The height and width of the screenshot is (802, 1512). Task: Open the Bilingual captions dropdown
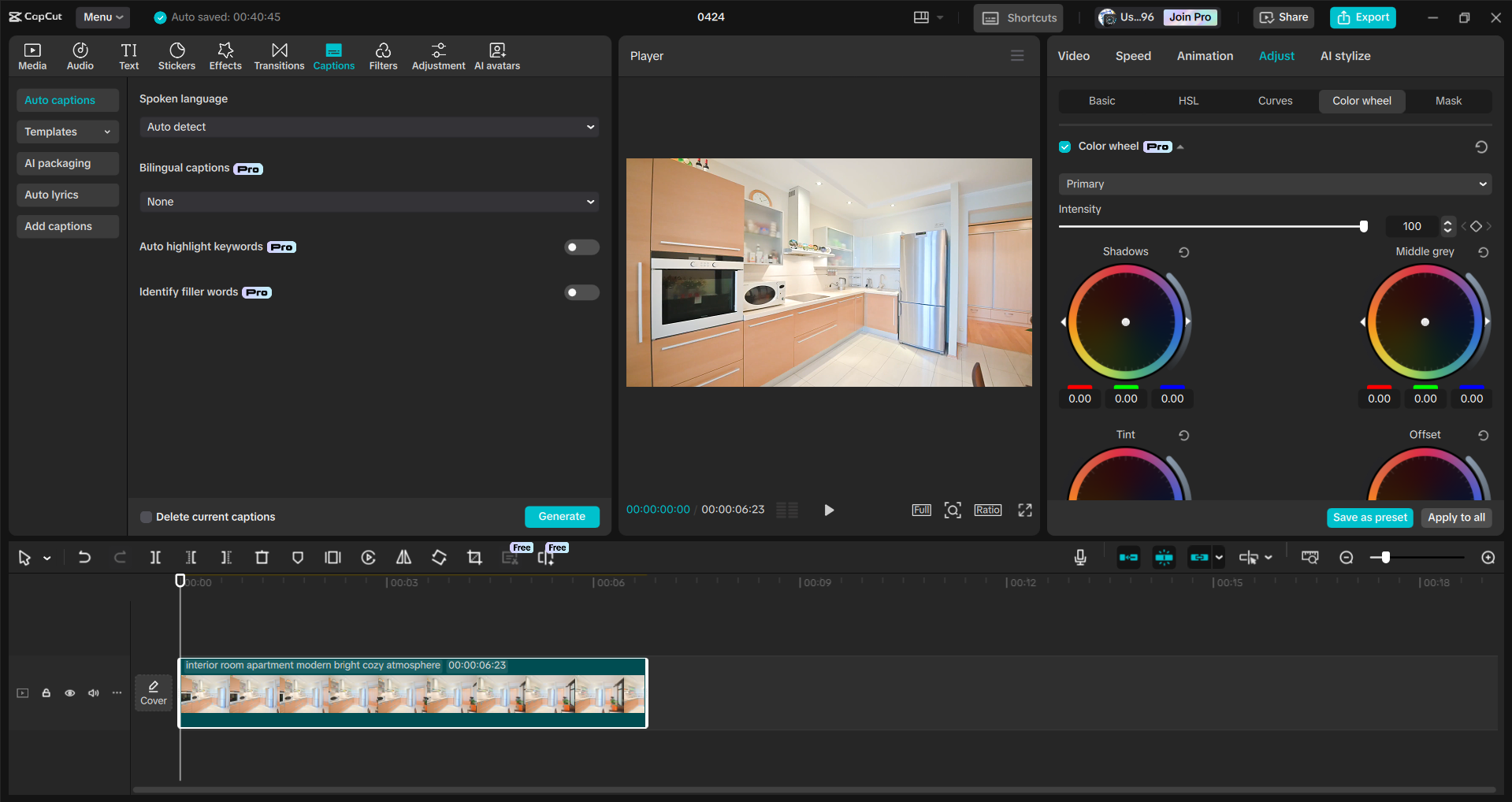368,202
